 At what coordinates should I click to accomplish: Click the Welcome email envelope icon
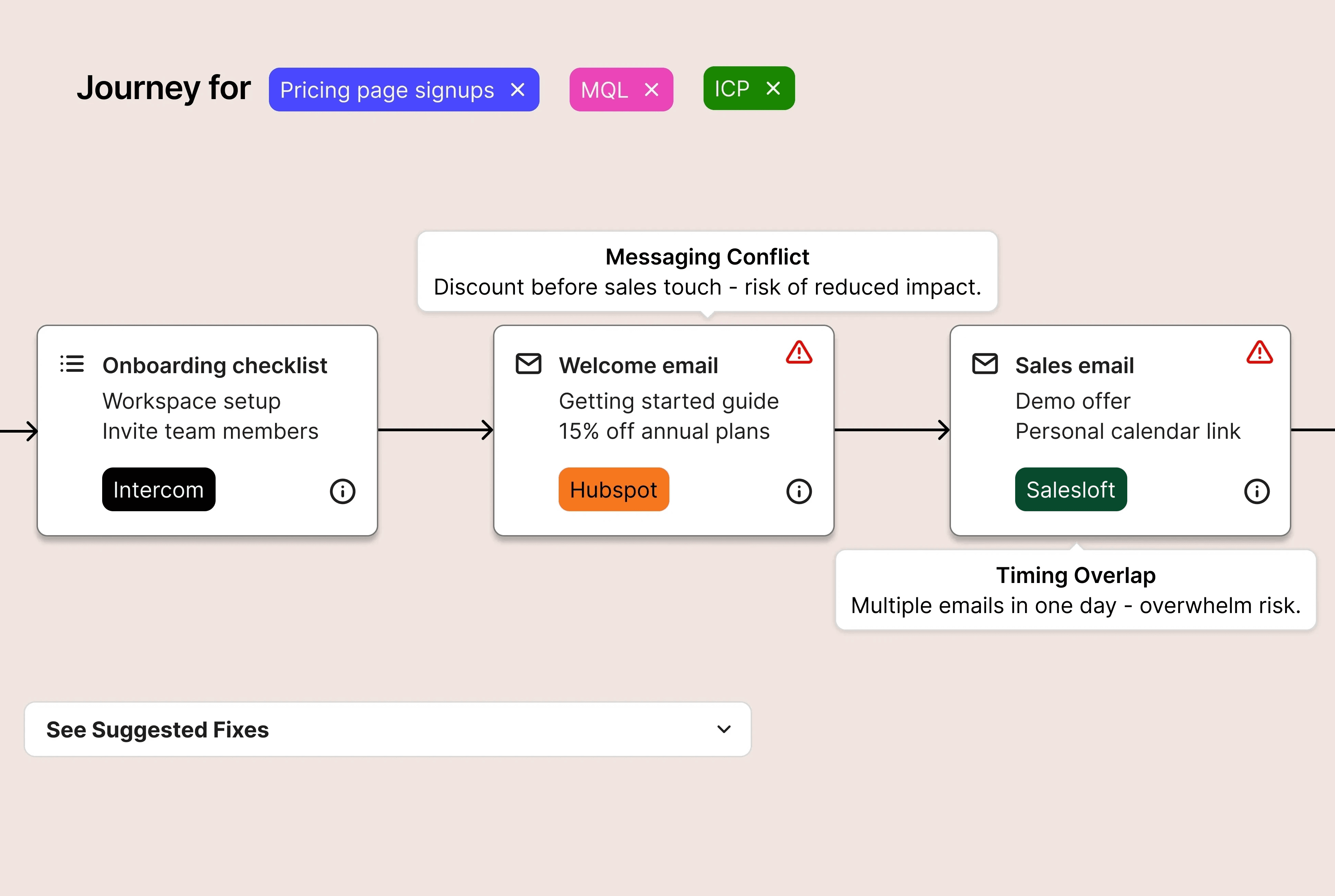(528, 364)
